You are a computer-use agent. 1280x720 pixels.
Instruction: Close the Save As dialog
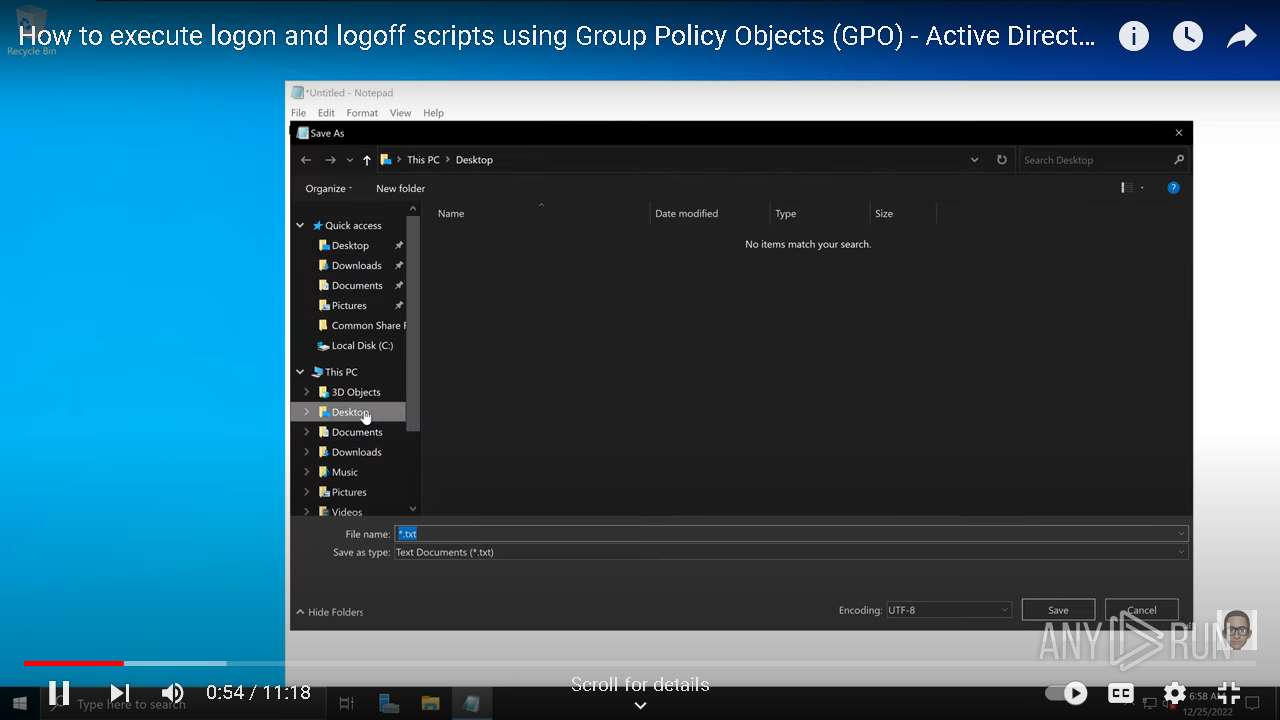click(x=1178, y=133)
